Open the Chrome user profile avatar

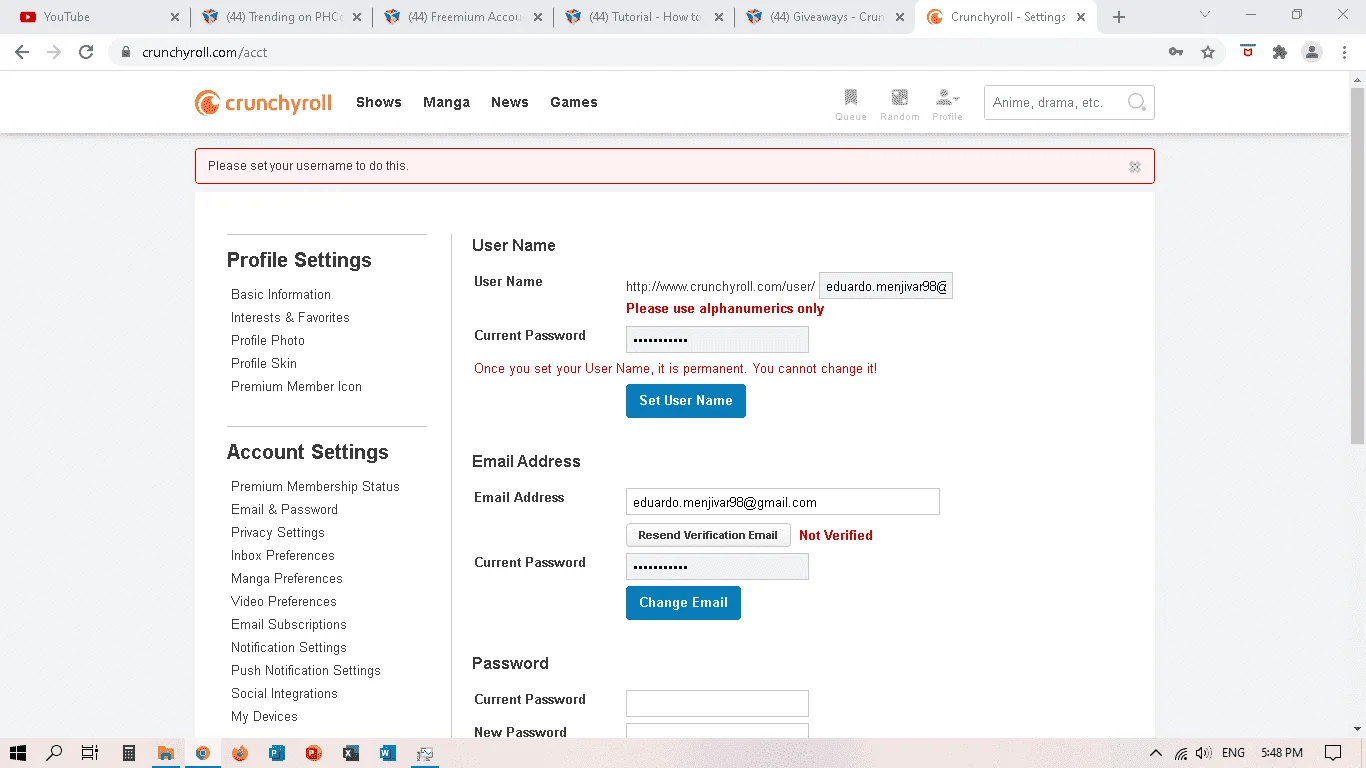tap(1312, 52)
